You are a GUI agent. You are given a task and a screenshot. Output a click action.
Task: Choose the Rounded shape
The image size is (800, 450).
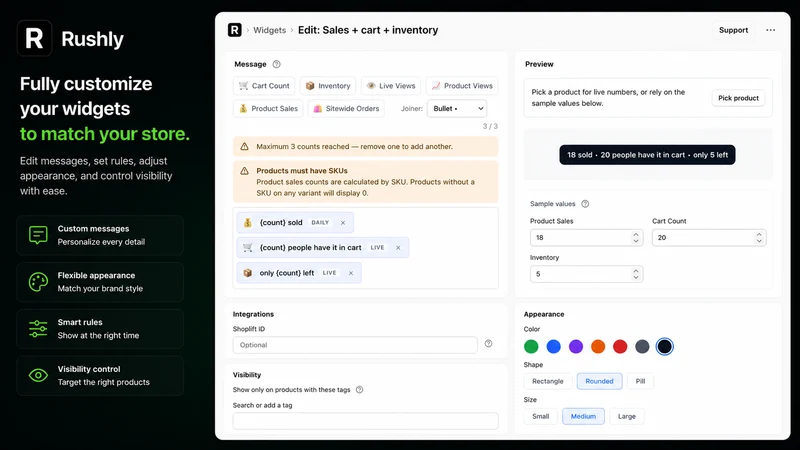coord(599,381)
